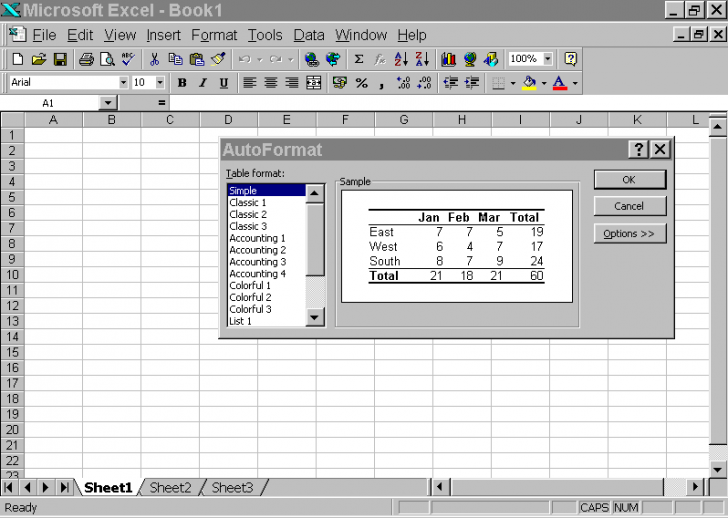Open the Insert menu
Viewport: 728px width, 518px height.
tap(163, 35)
